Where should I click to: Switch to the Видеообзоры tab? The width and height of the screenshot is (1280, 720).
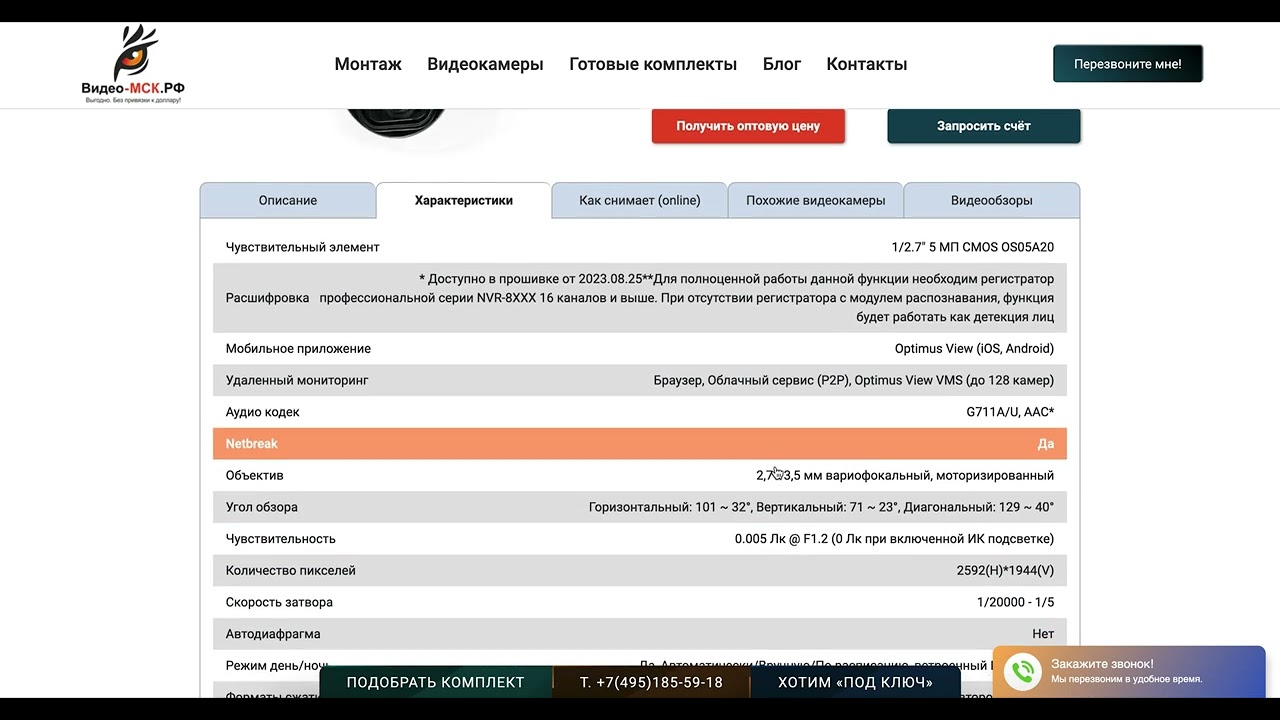click(992, 200)
